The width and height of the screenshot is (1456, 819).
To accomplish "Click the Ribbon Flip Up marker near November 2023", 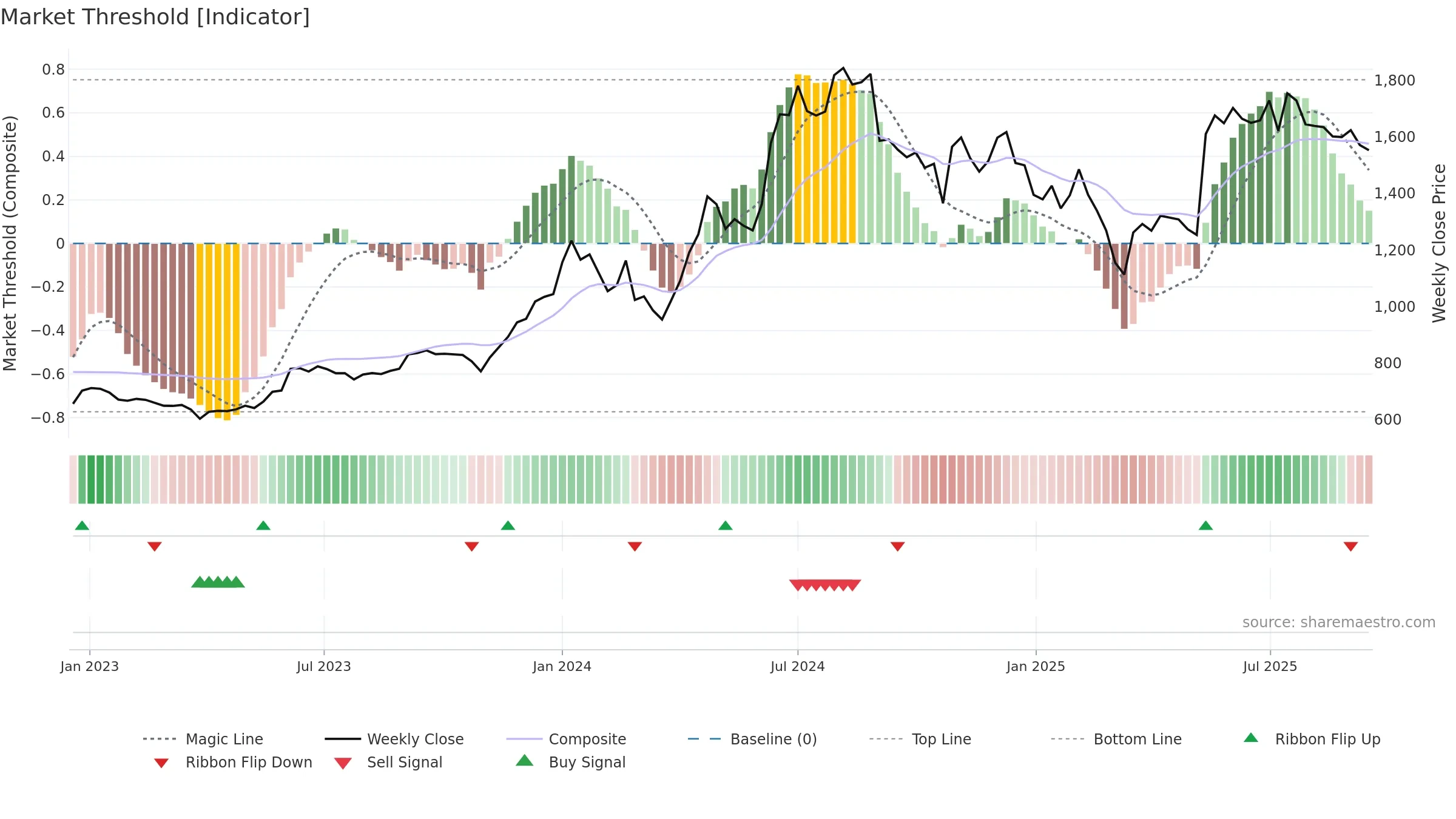I will (508, 525).
